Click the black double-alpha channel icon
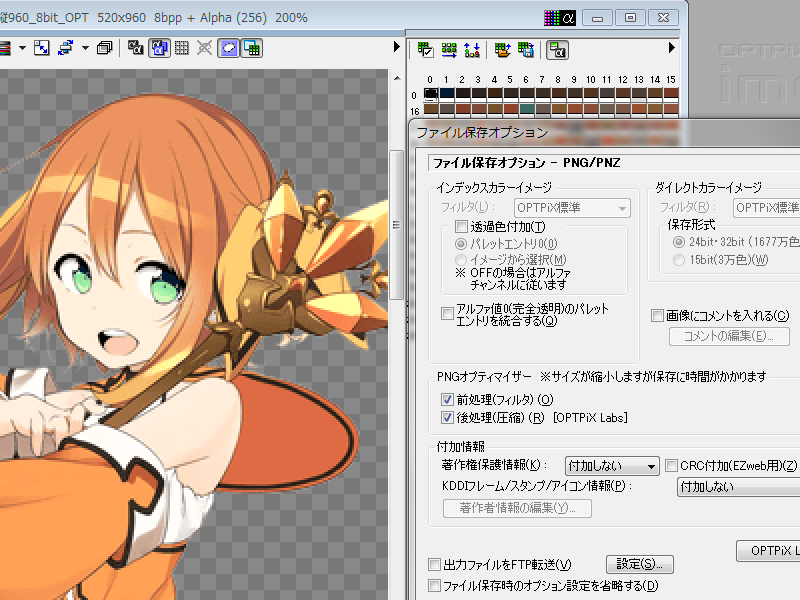The height and width of the screenshot is (600, 800). pyautogui.click(x=135, y=48)
